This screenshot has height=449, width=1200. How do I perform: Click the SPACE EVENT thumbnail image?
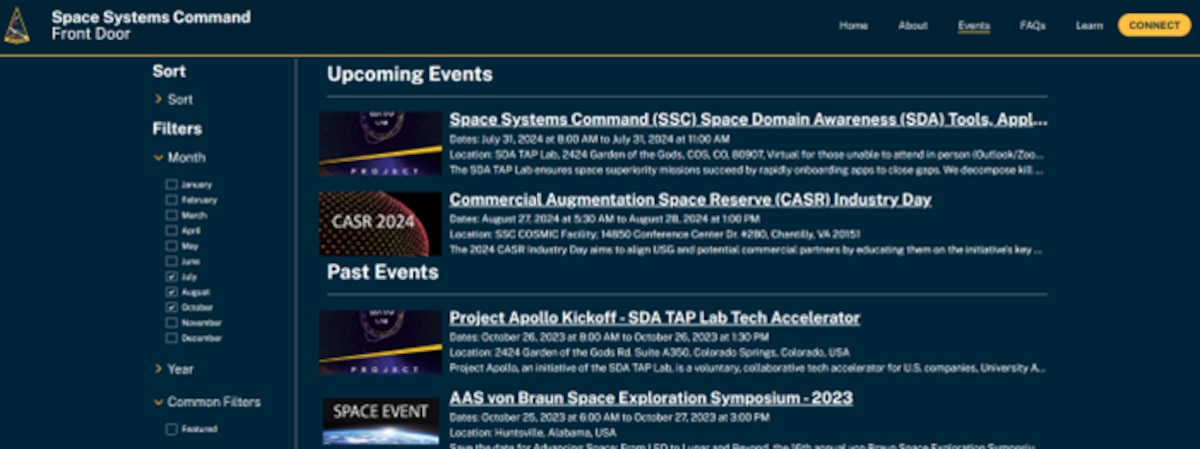tap(380, 421)
